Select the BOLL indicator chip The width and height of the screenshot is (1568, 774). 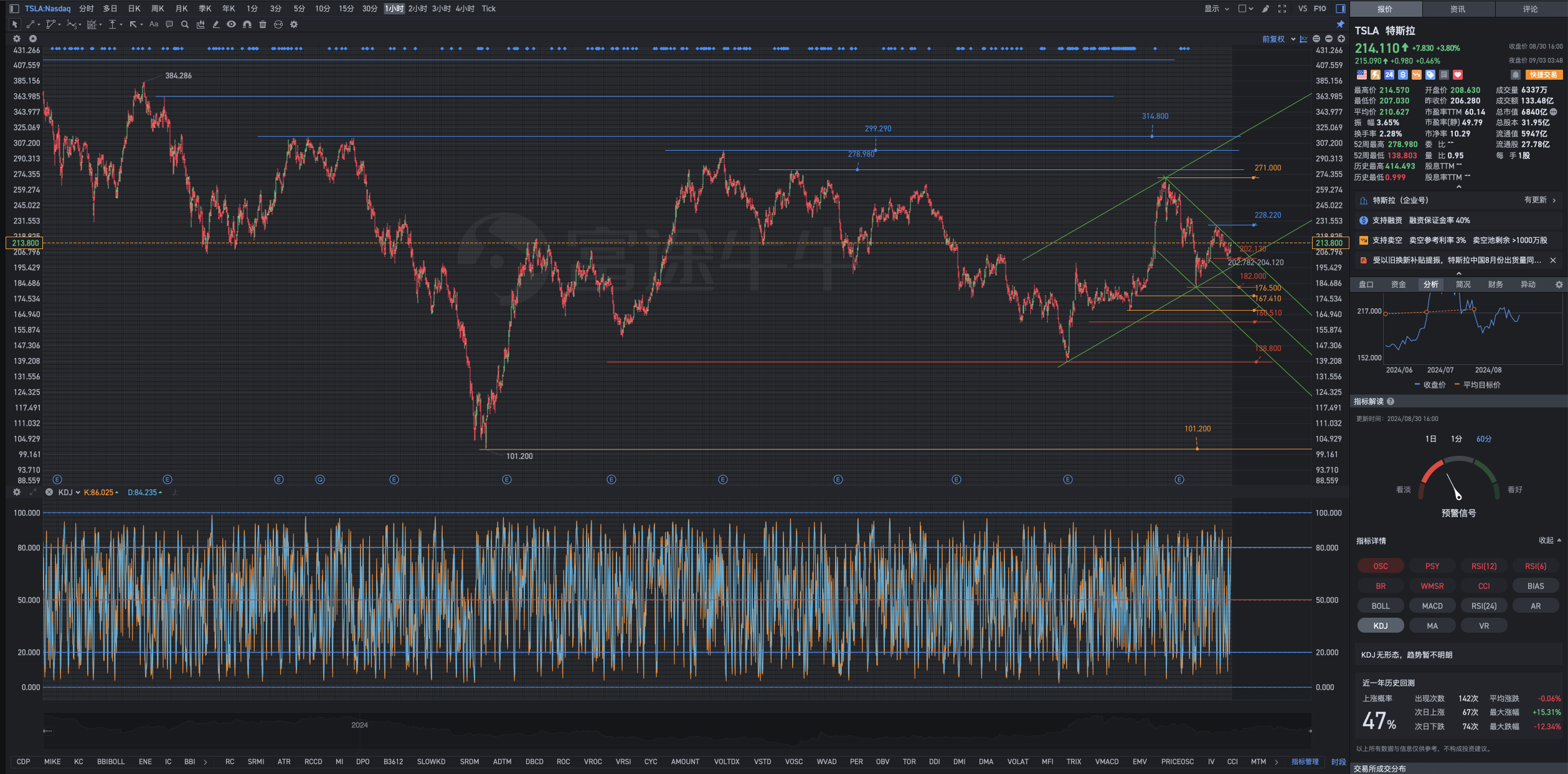click(1381, 606)
